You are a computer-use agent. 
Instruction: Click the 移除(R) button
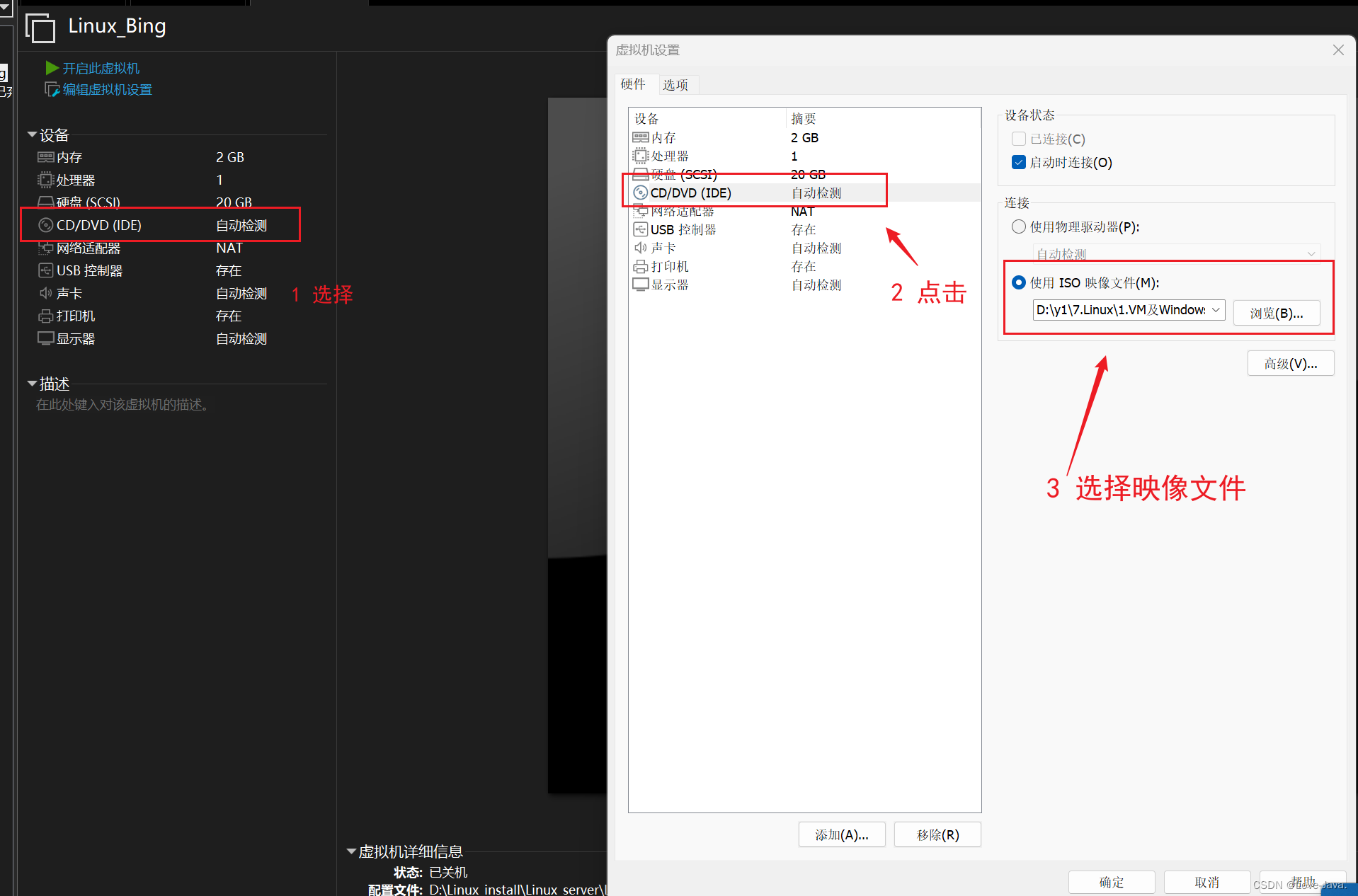pyautogui.click(x=937, y=834)
